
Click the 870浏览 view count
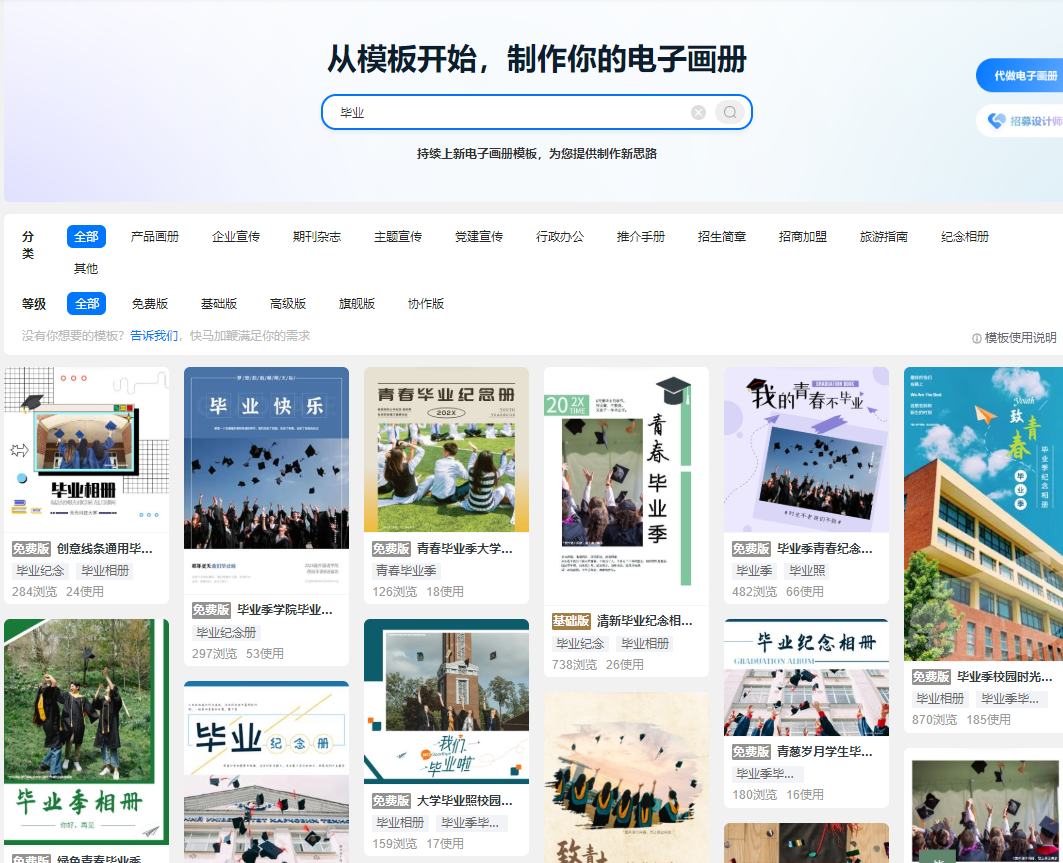[x=934, y=720]
